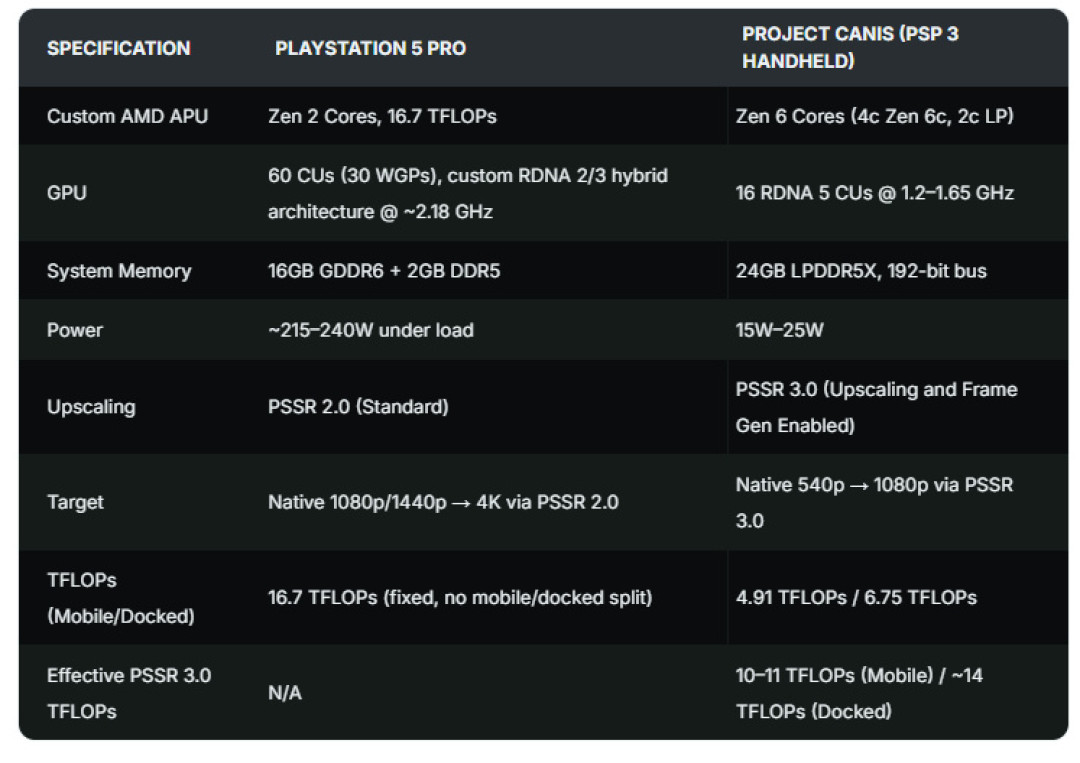Click the 24GB LPDDR5X, 192-bit bus cell

pyautogui.click(x=861, y=271)
